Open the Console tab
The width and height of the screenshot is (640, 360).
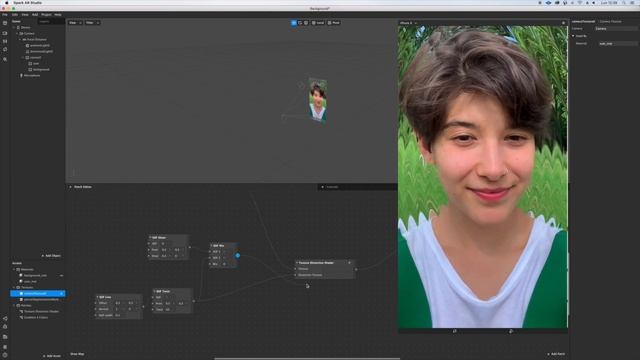tap(332, 187)
